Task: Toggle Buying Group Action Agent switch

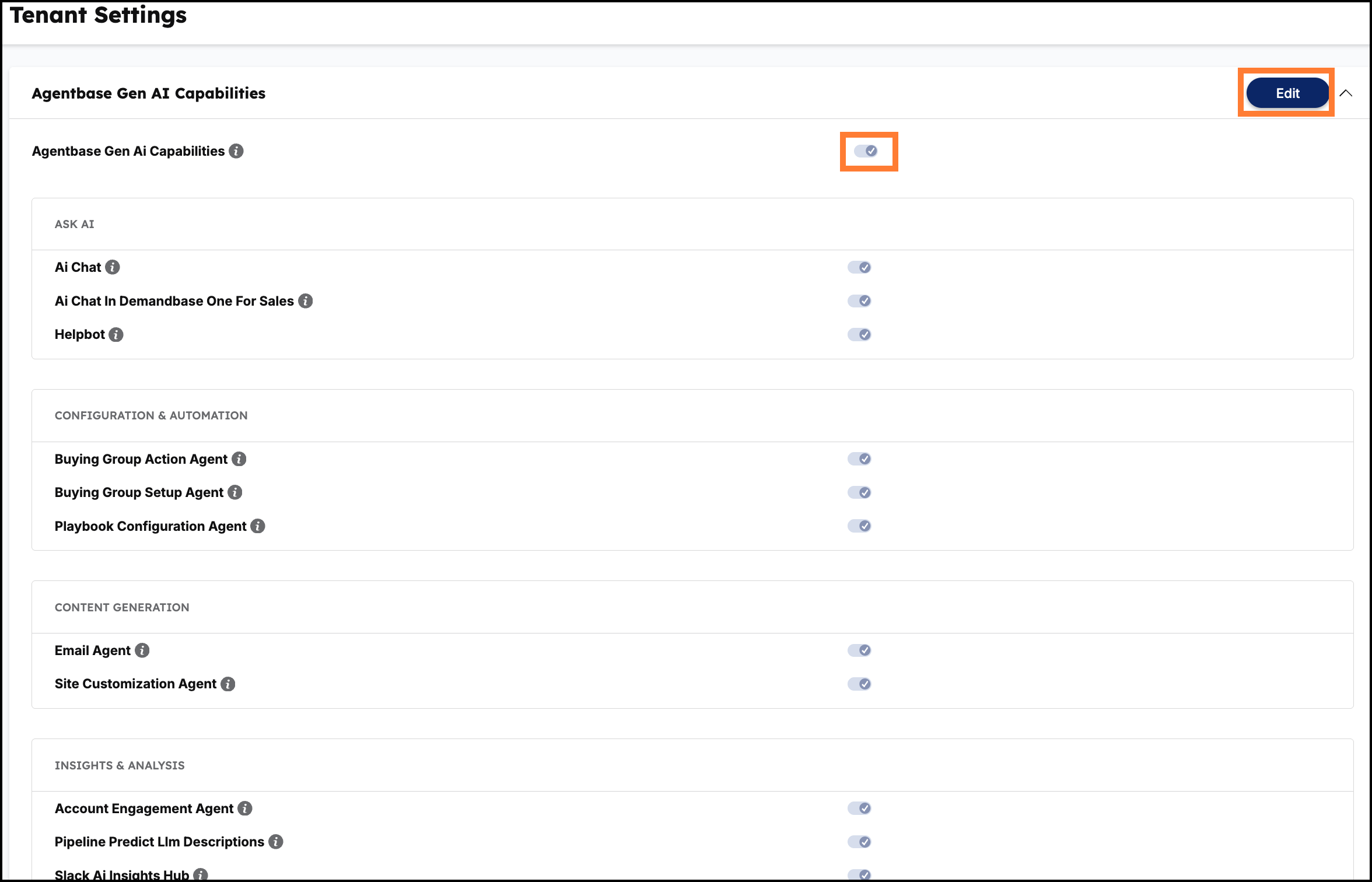Action: coord(859,459)
